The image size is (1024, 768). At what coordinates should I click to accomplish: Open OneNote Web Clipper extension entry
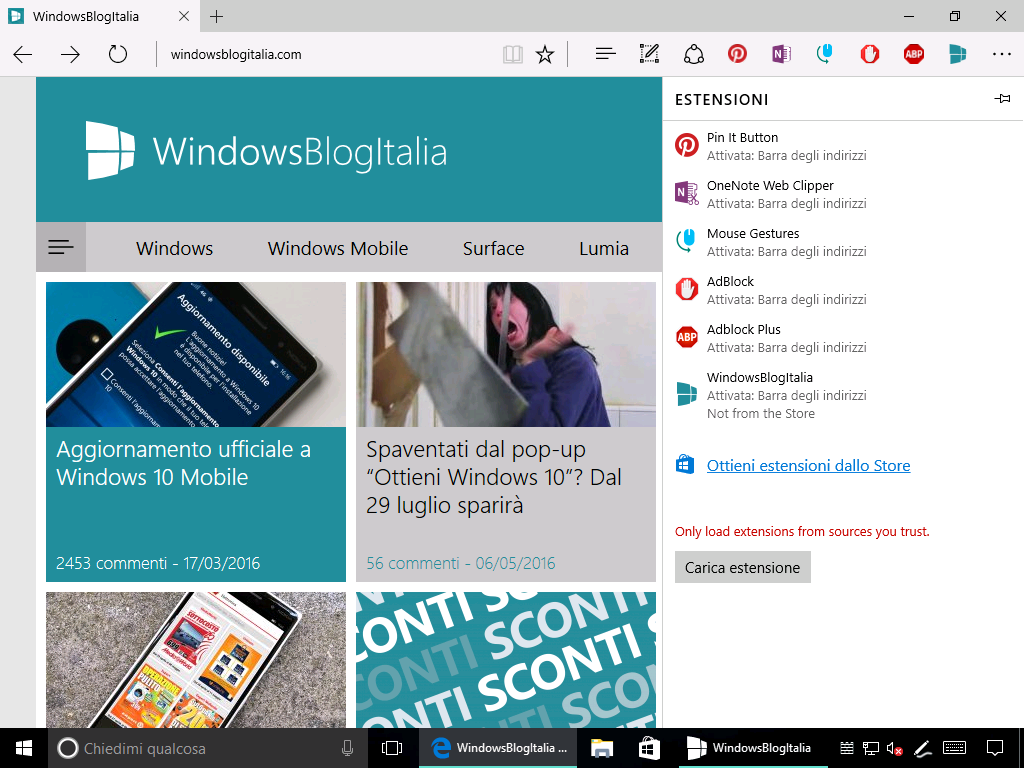(x=842, y=194)
